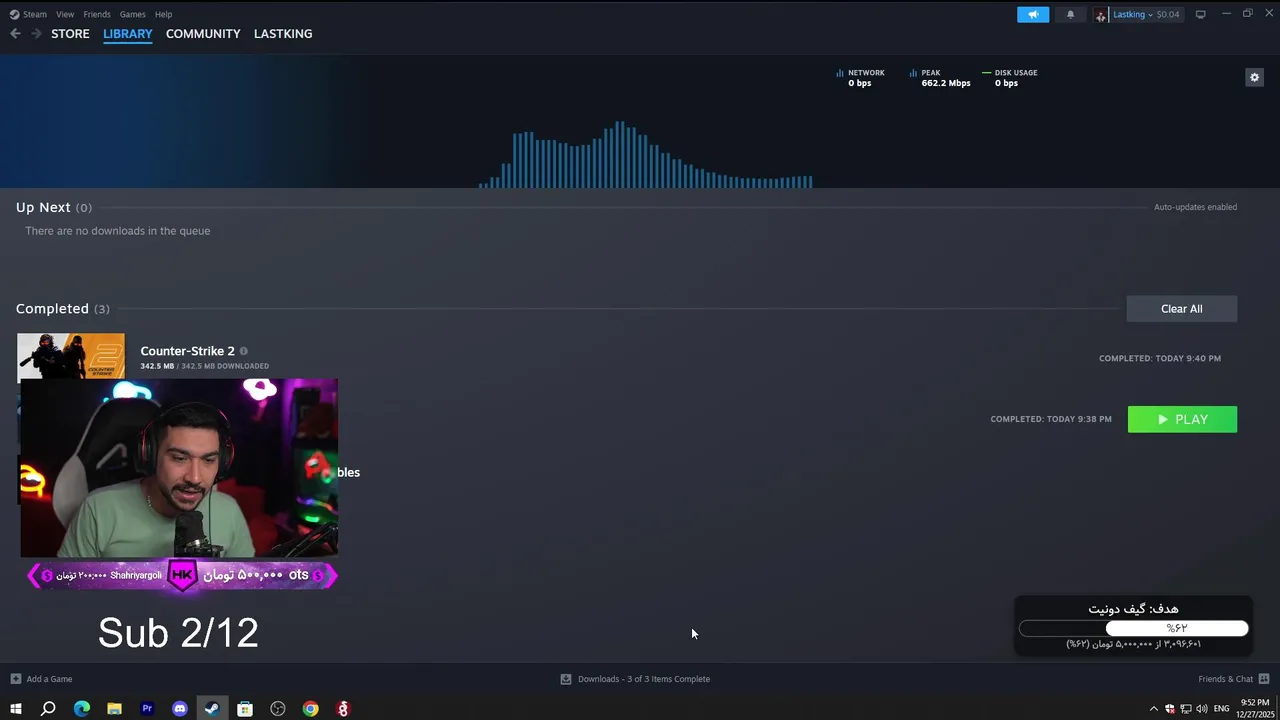Click the 'no downloads in the queue' message

pyautogui.click(x=117, y=231)
